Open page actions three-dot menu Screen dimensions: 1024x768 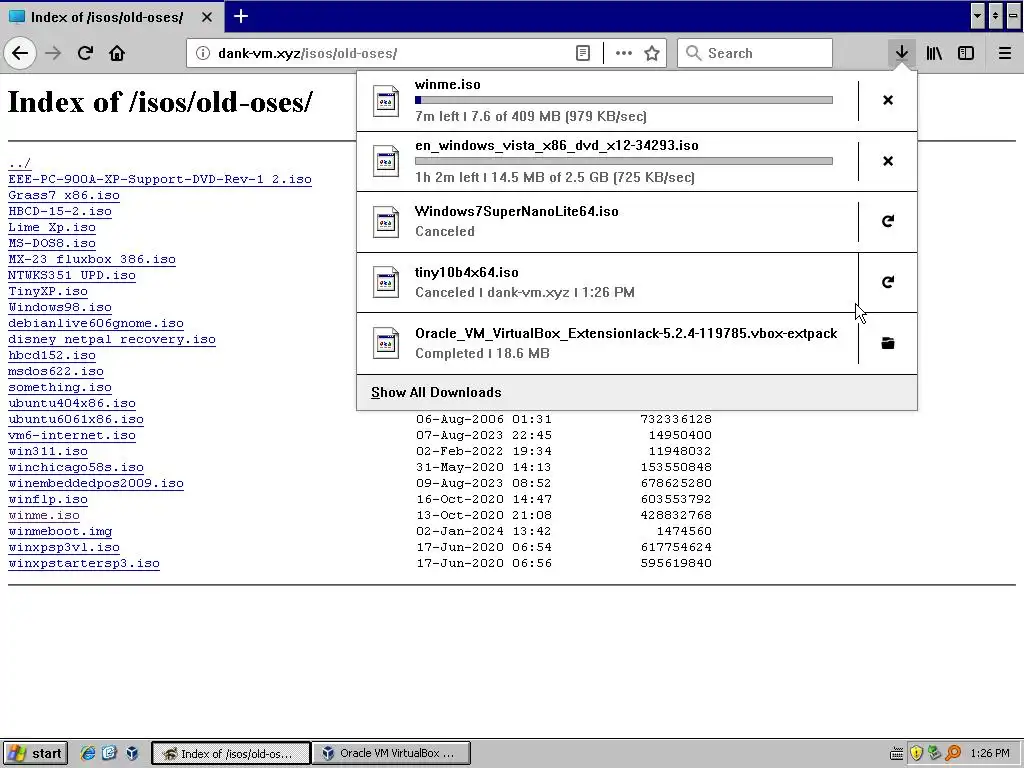tap(624, 53)
